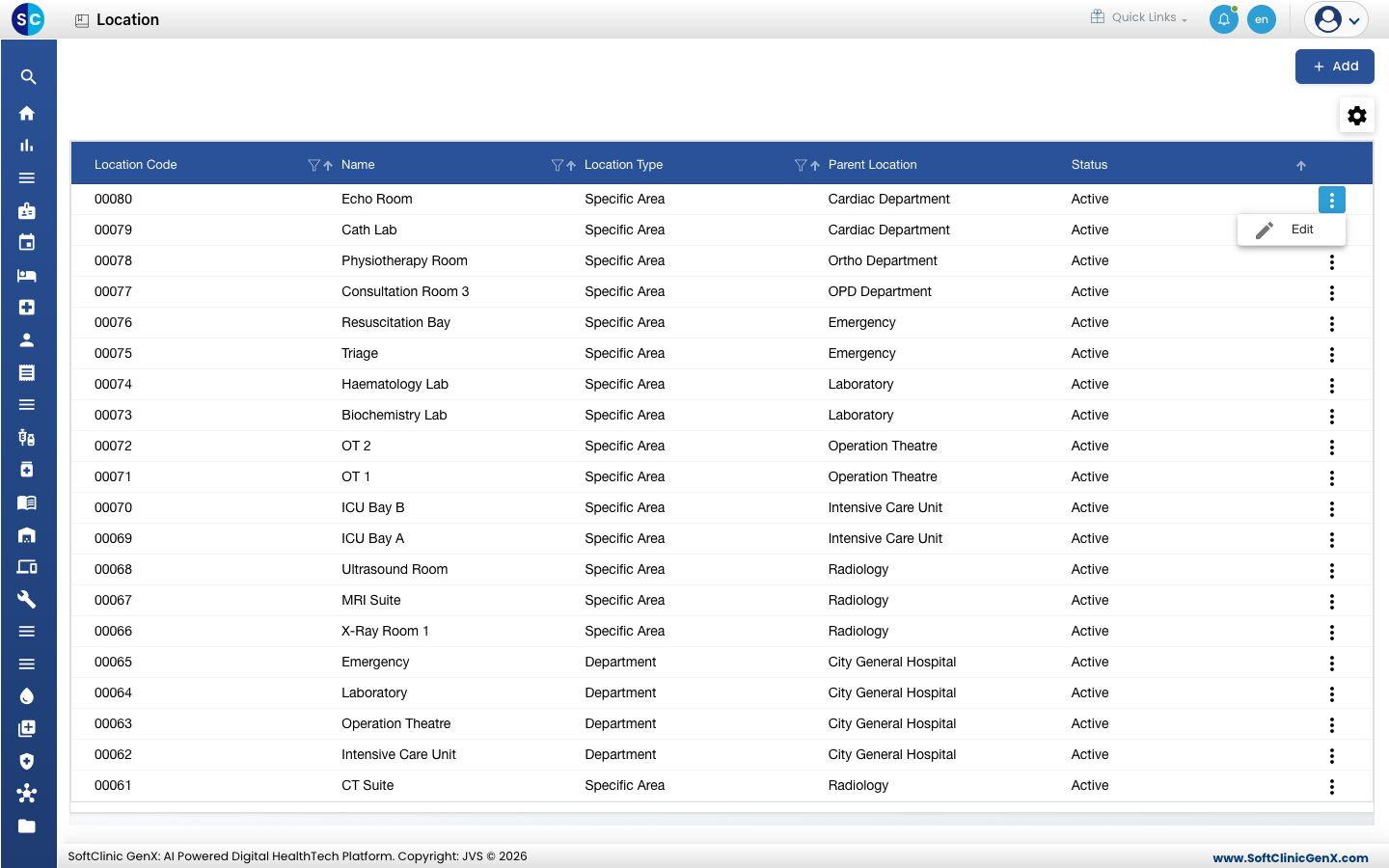The width and height of the screenshot is (1389, 868).
Task: Open table settings gear icon
Action: click(x=1357, y=116)
